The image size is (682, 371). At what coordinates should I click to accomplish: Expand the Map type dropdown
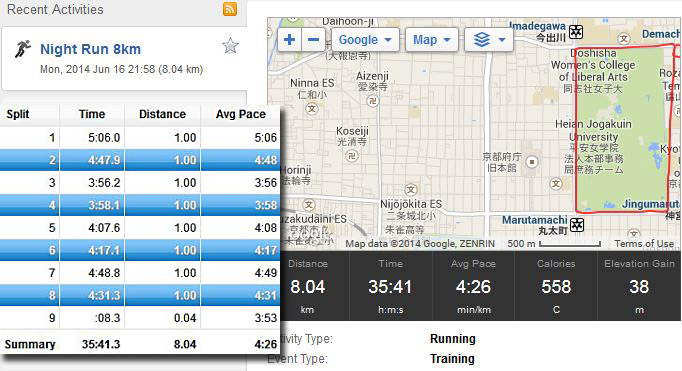[x=431, y=40]
